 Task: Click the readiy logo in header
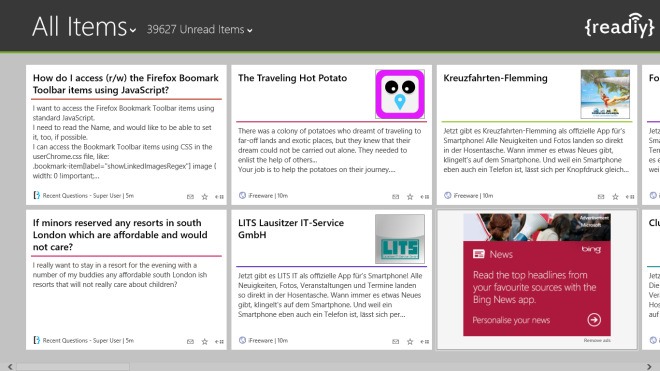click(x=619, y=26)
